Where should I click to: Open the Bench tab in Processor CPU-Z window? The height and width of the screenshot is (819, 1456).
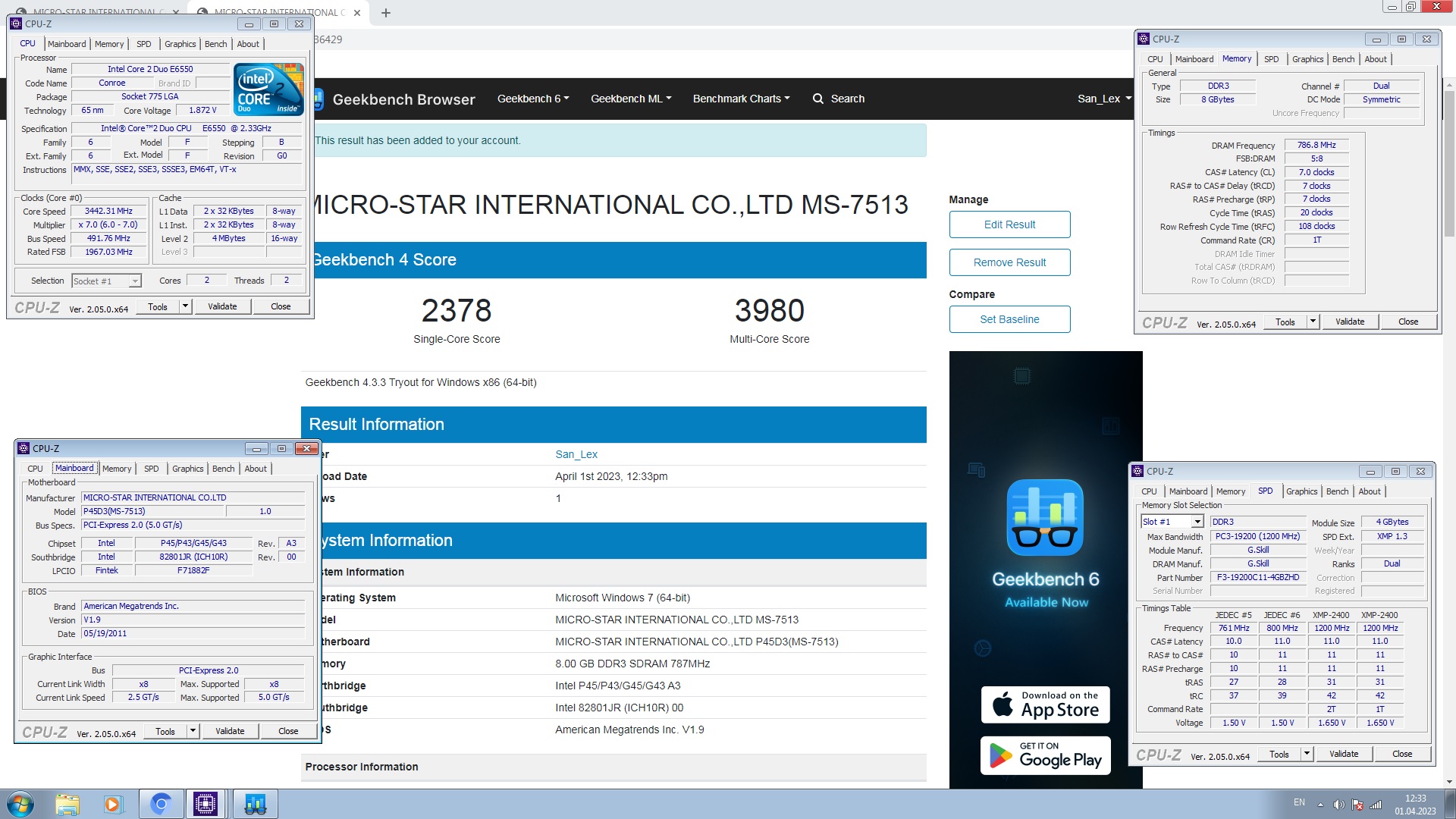pos(215,44)
